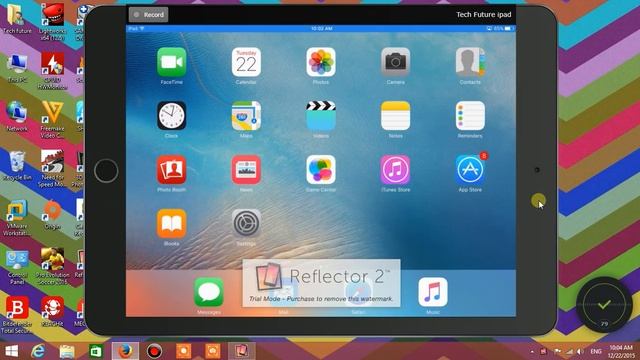Viewport: 640px width, 360px height.
Task: Open Freemake Video Converter desktop shortcut
Action: tap(52, 120)
